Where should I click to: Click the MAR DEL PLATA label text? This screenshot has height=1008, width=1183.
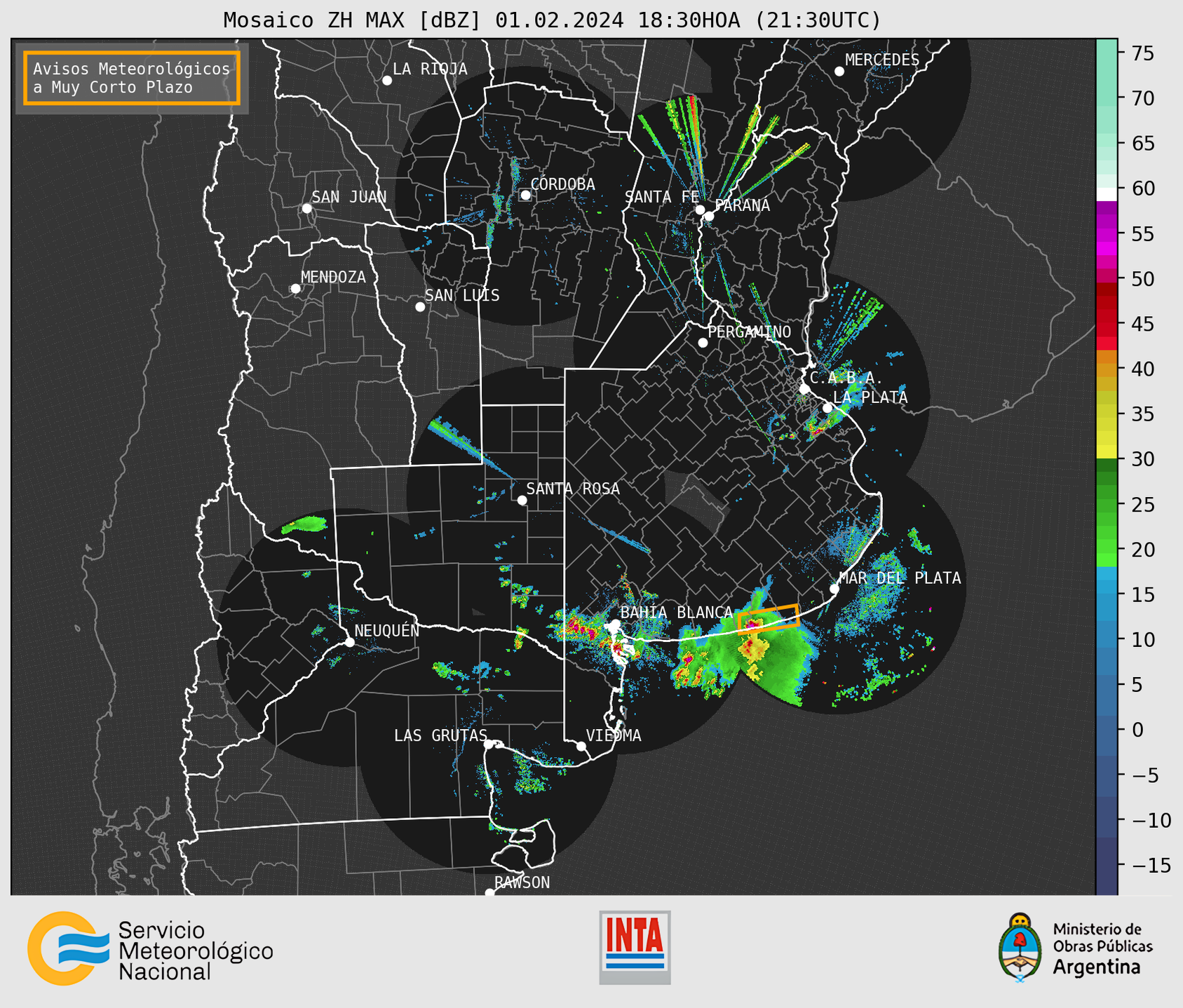pyautogui.click(x=900, y=578)
